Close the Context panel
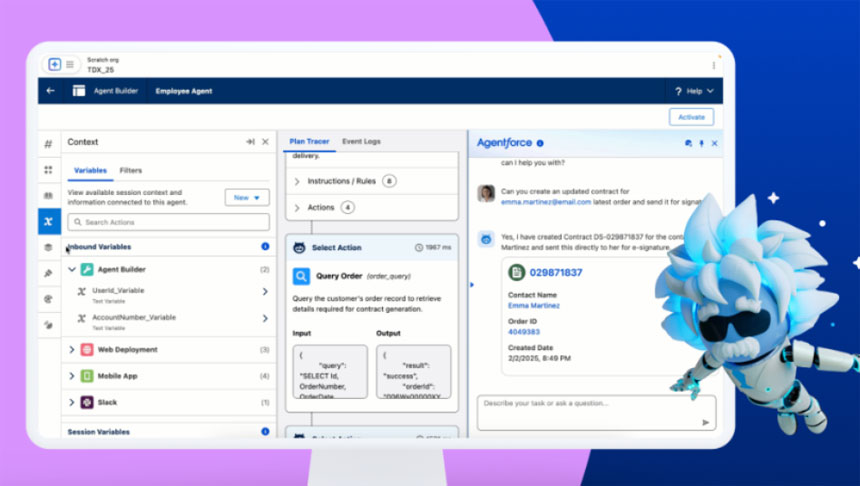Image resolution: width=860 pixels, height=486 pixels. click(x=265, y=142)
